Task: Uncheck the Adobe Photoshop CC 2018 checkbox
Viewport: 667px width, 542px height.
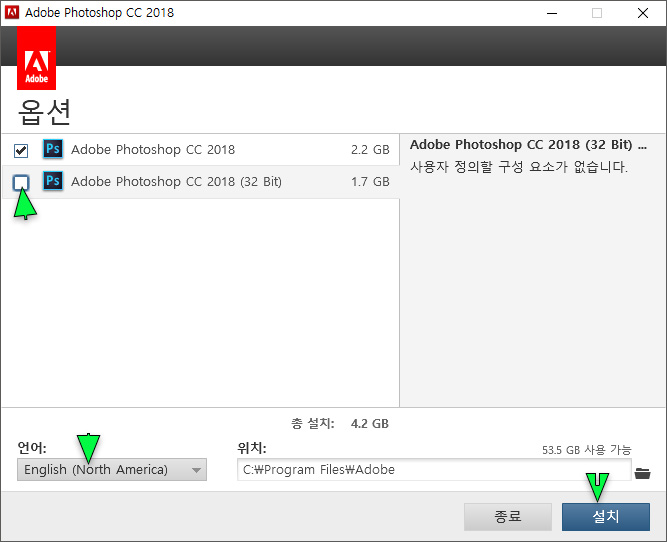Action: (21, 151)
